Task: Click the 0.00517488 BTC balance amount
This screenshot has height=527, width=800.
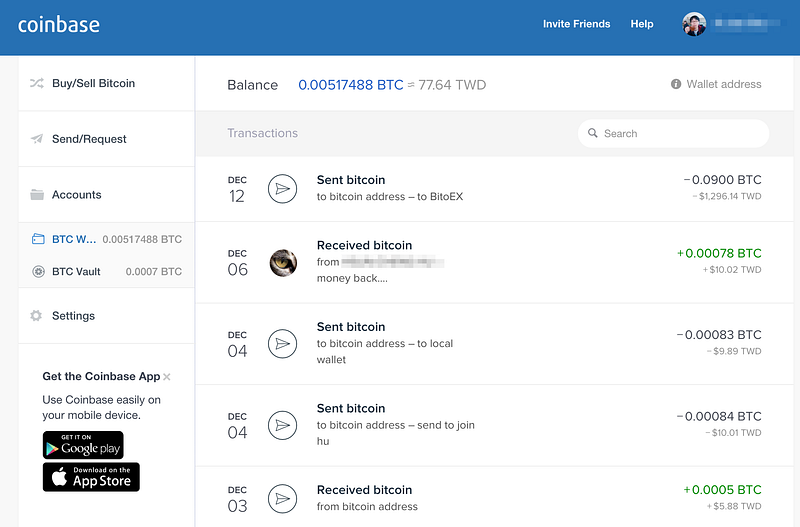Action: pyautogui.click(x=350, y=85)
